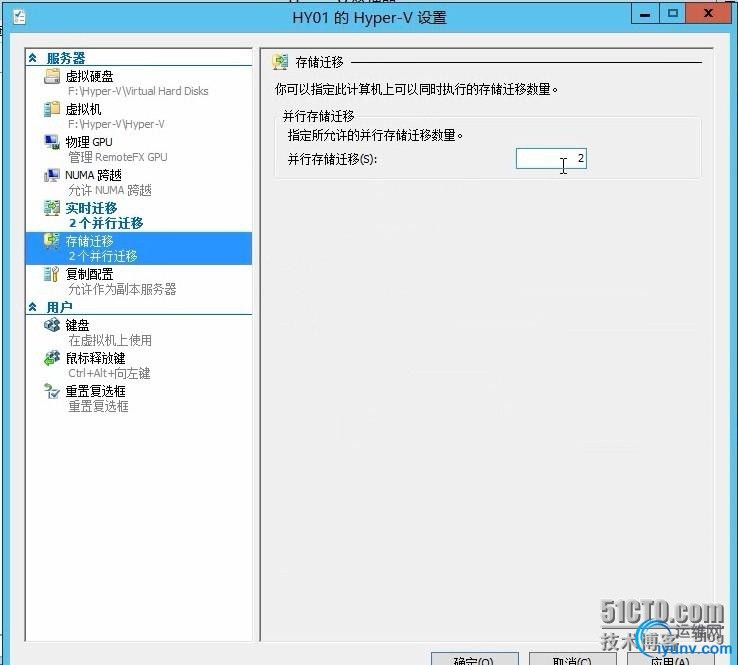
Task: Minimize the Hyper-V 设置 window
Action: [645, 14]
